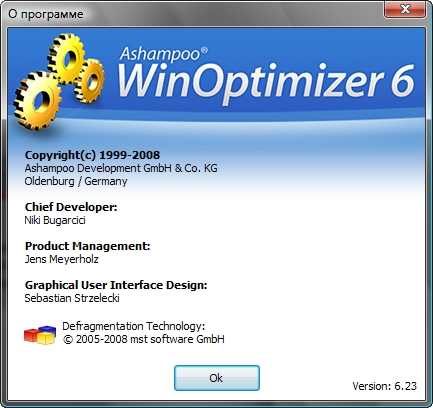Image resolution: width=433 pixels, height=408 pixels.
Task: Click the Ok button
Action: click(217, 378)
